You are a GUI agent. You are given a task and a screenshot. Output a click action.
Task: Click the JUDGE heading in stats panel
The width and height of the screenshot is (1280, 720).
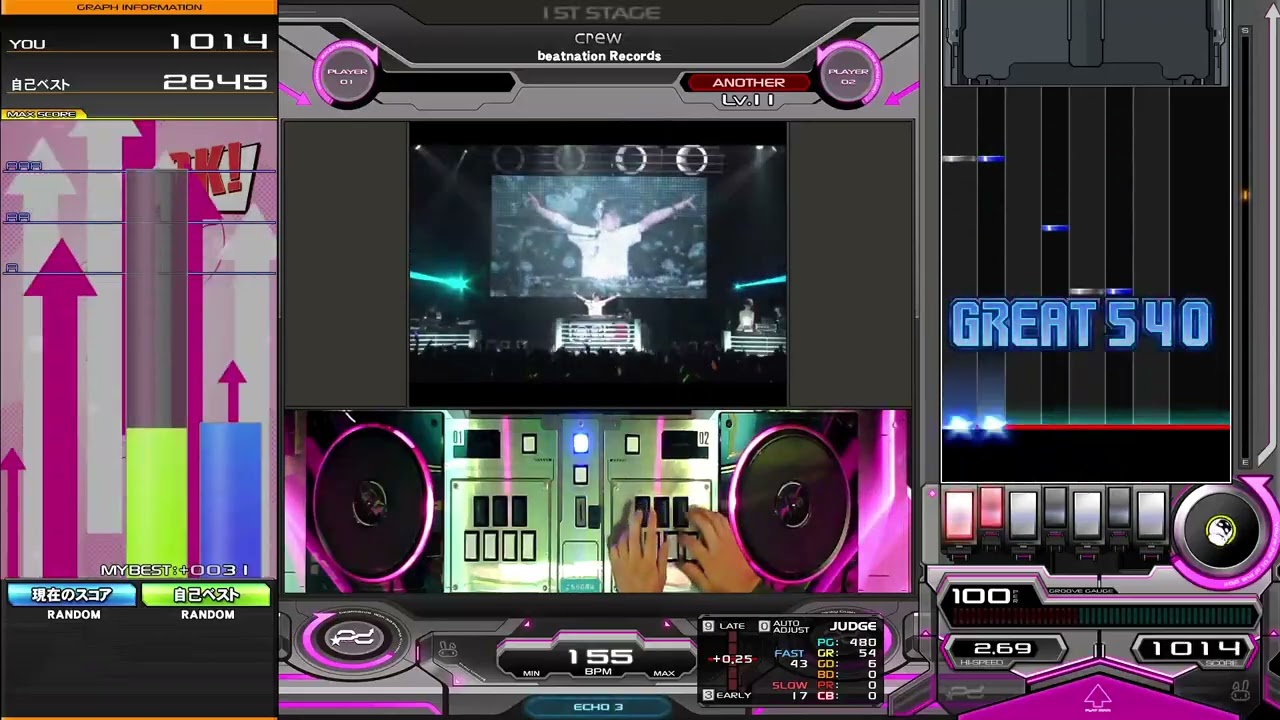point(853,626)
